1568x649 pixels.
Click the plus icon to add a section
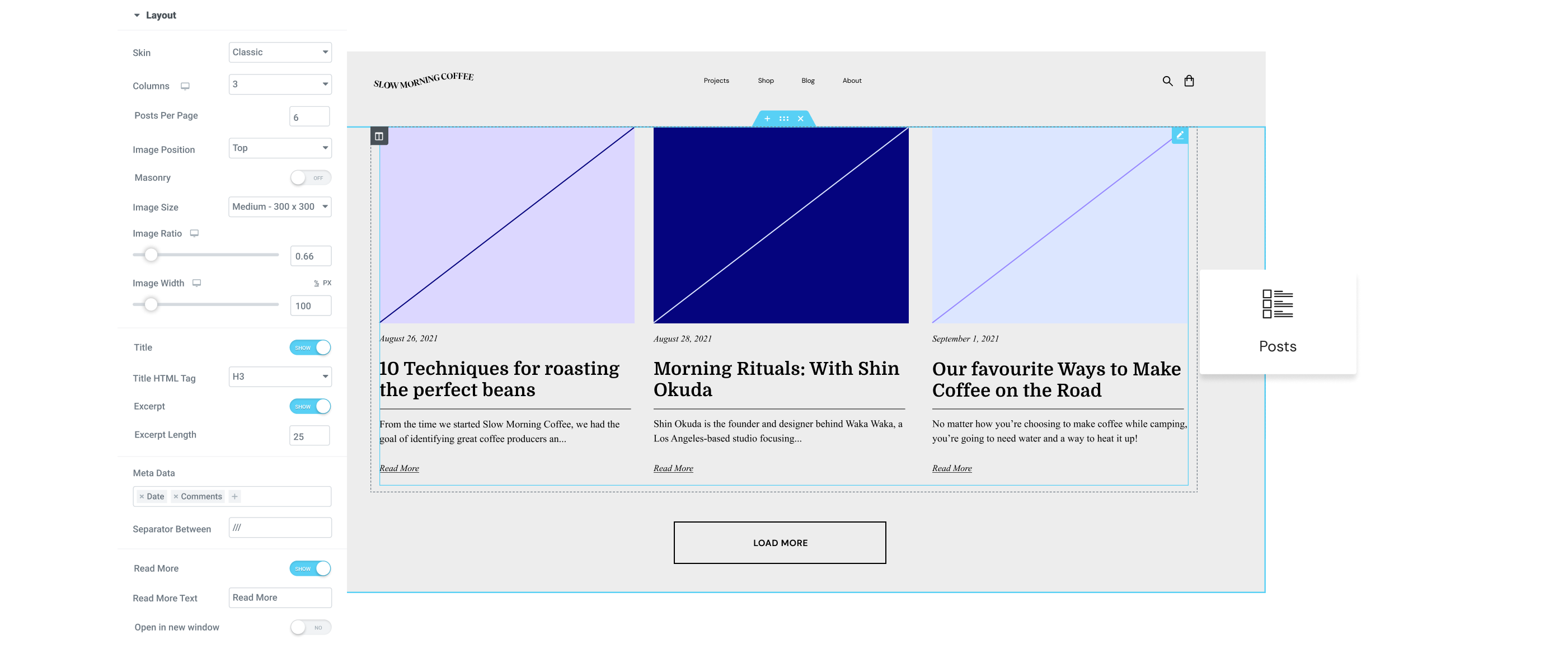point(767,118)
